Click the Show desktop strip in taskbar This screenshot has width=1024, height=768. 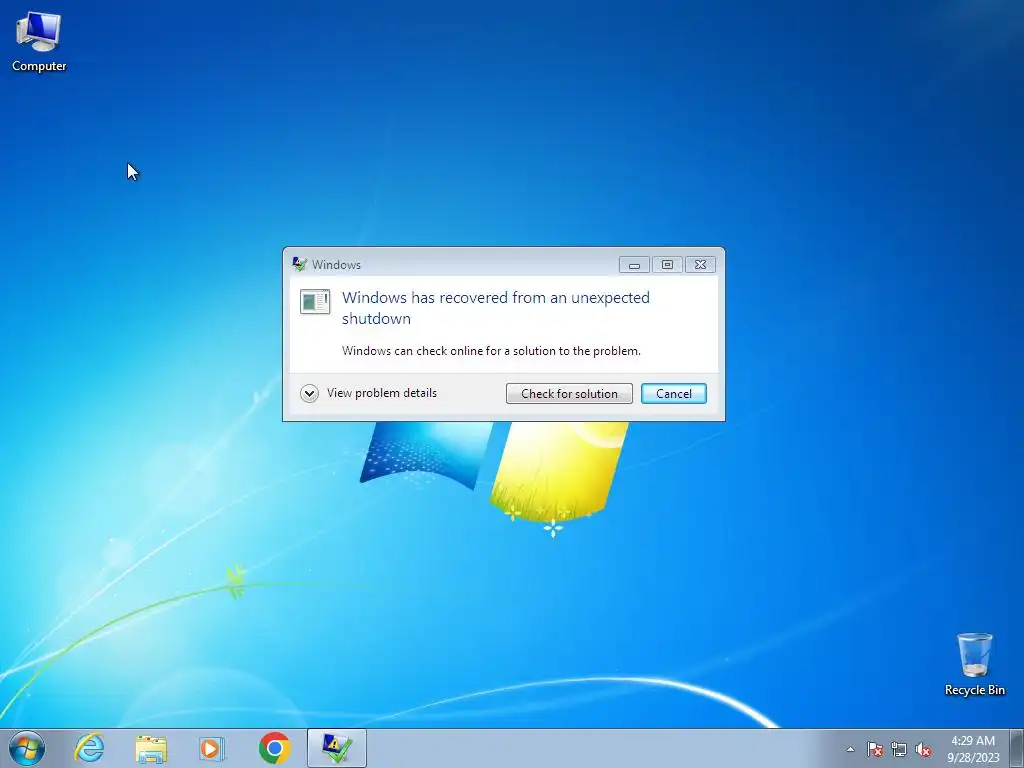click(1017, 748)
